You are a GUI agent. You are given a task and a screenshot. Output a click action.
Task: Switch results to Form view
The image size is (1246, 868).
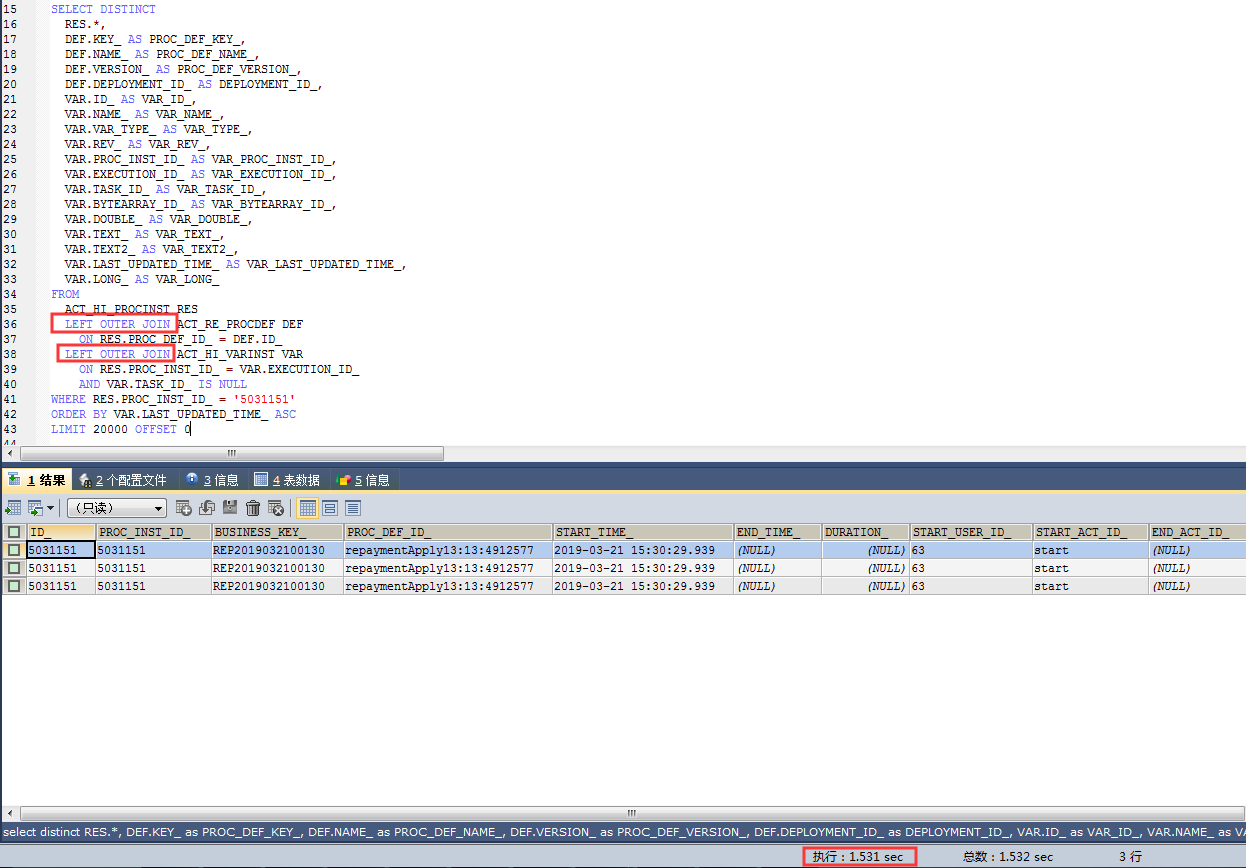(330, 508)
